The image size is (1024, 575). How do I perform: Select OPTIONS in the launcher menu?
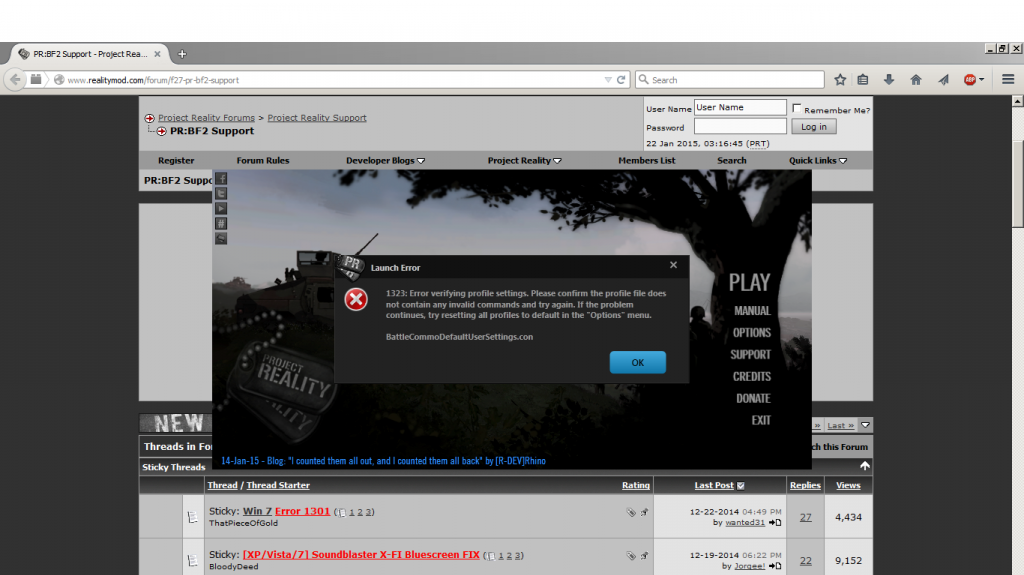(751, 332)
